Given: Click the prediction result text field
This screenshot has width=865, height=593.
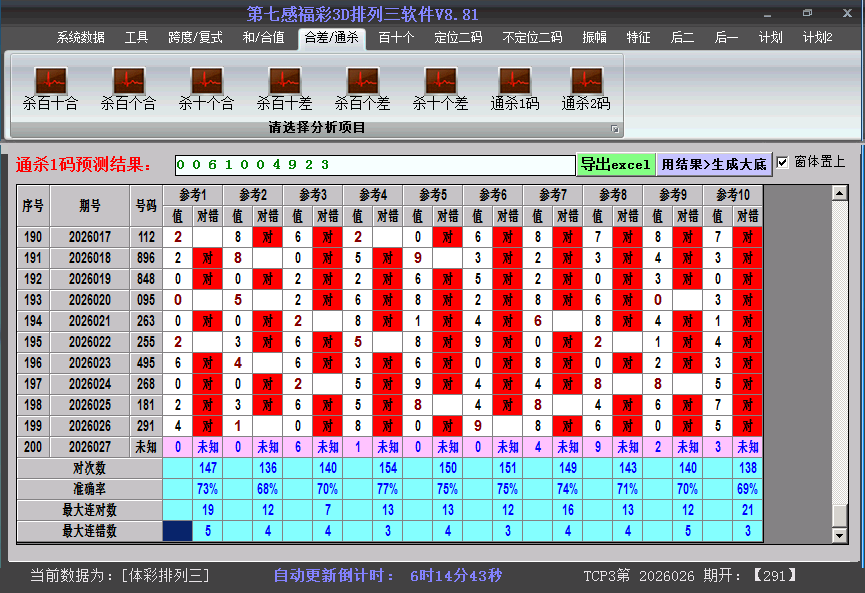Looking at the screenshot, I should point(374,165).
